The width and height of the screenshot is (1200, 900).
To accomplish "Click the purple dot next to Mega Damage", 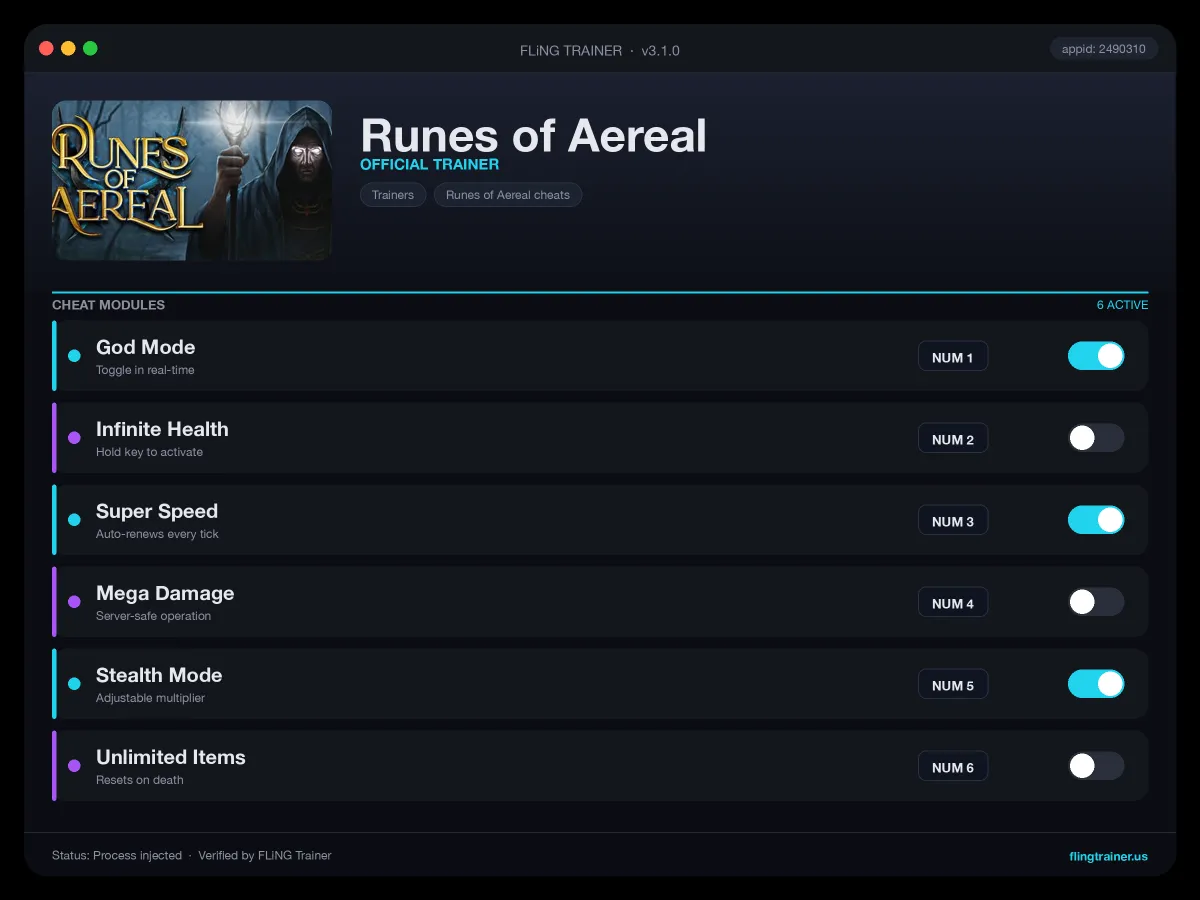I will click(74, 602).
